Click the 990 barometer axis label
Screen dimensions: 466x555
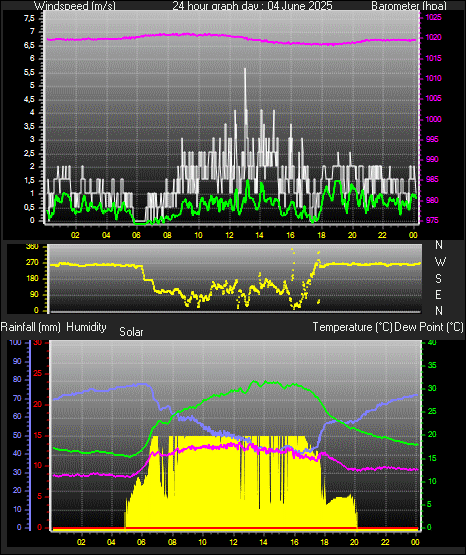[432, 159]
